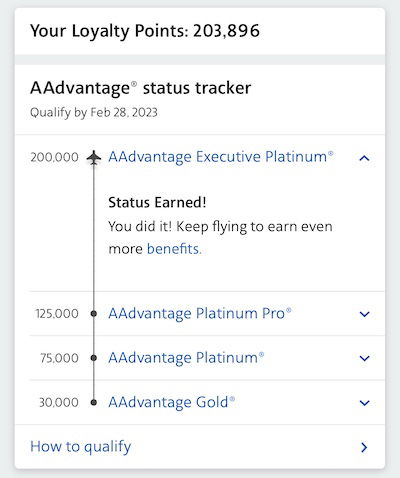Click the Qualify by Feb 28, 2023 text
The height and width of the screenshot is (478, 400).
(94, 112)
